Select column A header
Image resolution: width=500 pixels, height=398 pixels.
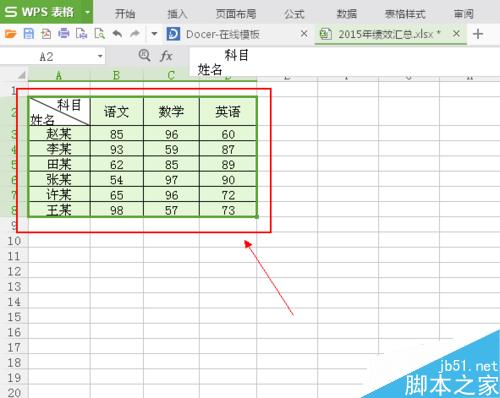[59, 75]
